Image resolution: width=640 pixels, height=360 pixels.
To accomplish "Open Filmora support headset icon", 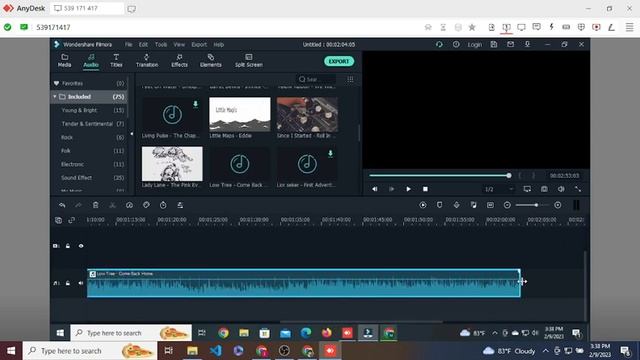I will click(x=439, y=44).
